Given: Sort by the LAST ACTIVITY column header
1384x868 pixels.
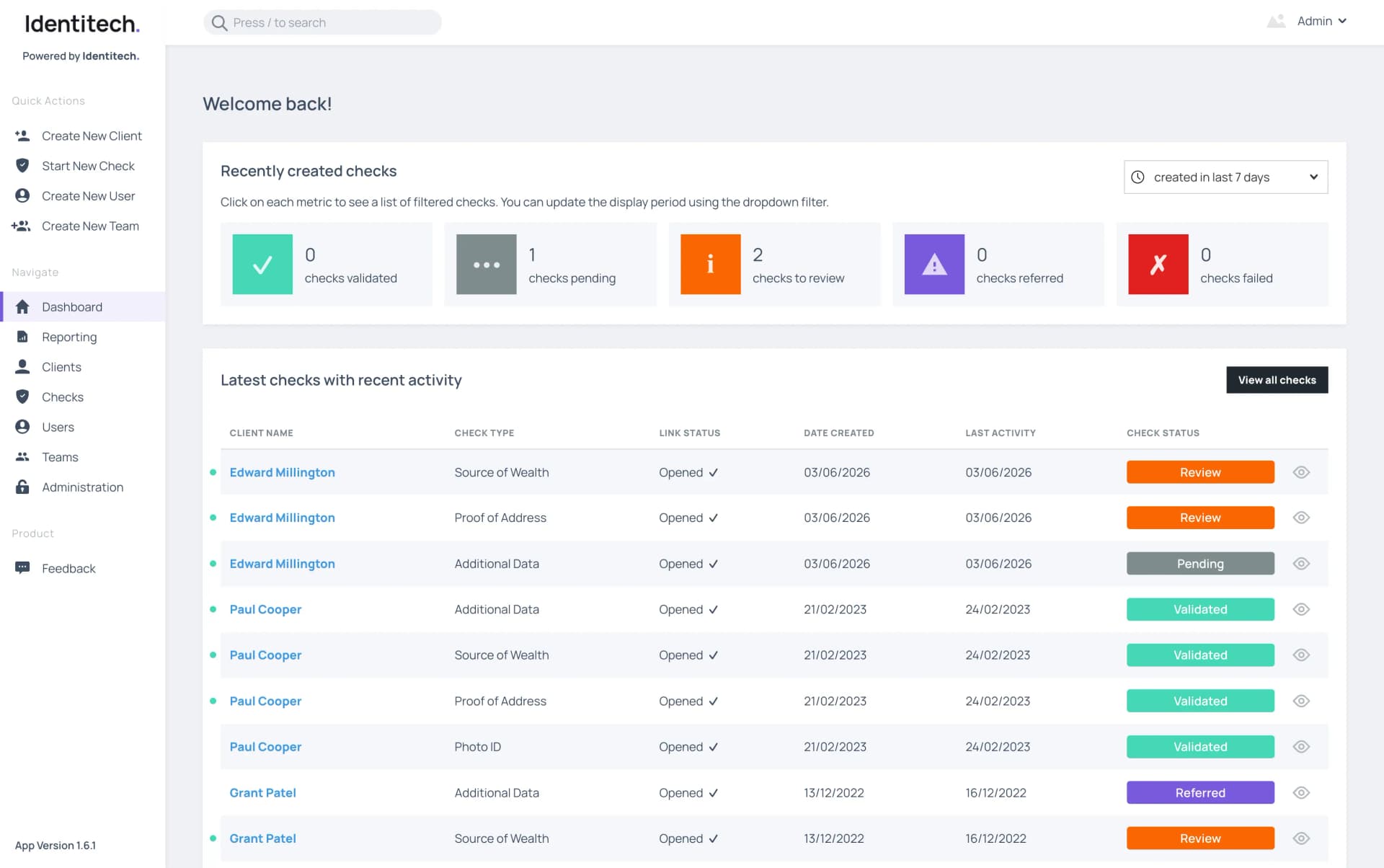Looking at the screenshot, I should (1001, 433).
